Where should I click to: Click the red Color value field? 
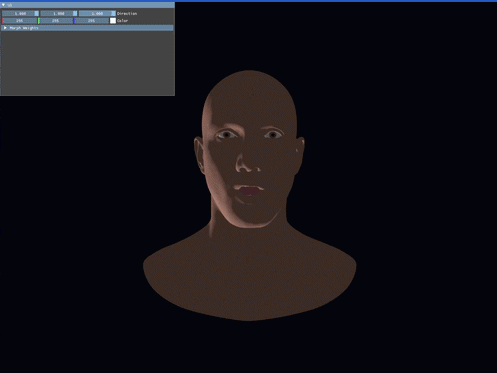pos(19,21)
